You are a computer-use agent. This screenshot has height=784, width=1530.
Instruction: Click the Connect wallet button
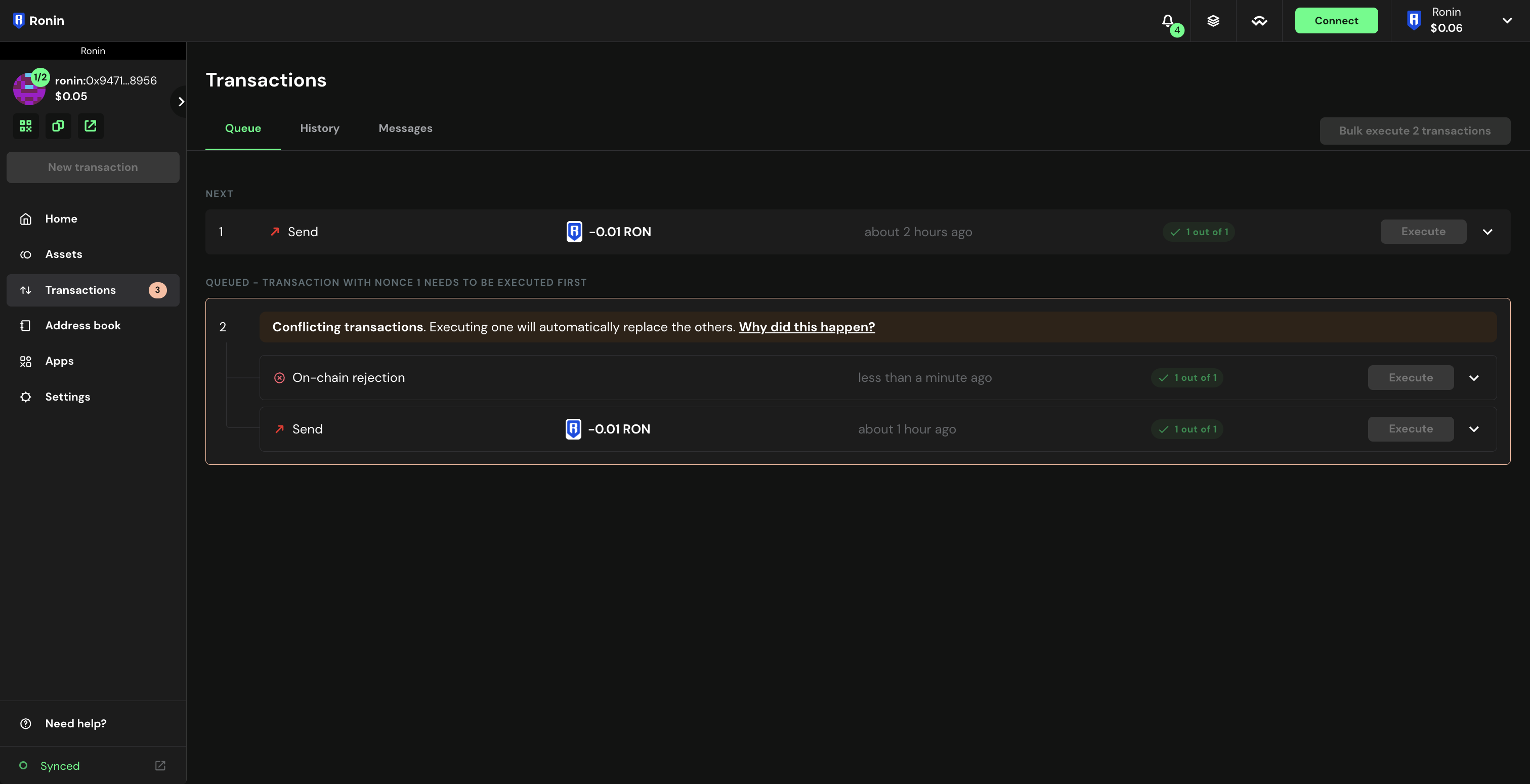[1336, 20]
